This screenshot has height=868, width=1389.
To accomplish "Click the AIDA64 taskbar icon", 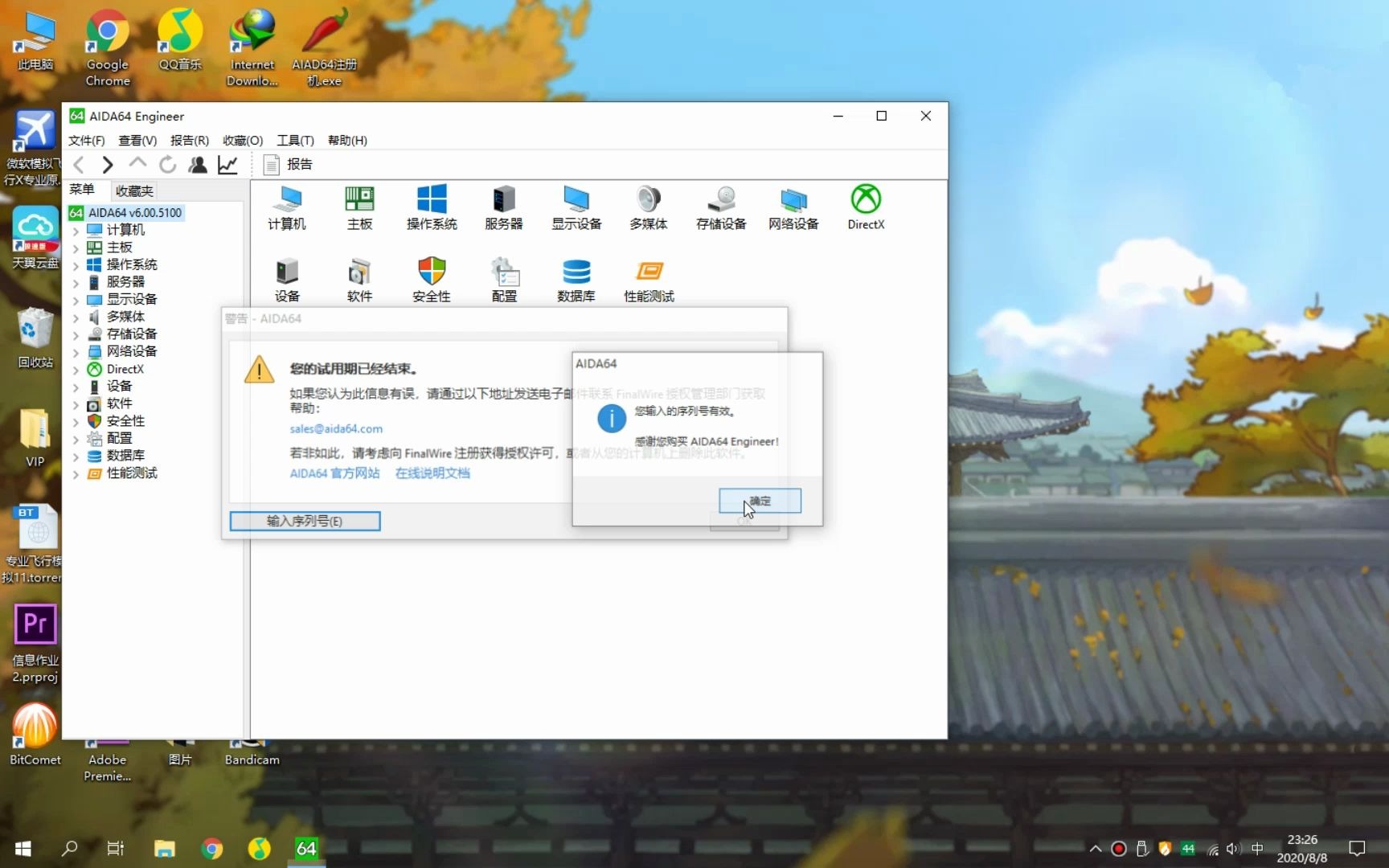I will (306, 849).
